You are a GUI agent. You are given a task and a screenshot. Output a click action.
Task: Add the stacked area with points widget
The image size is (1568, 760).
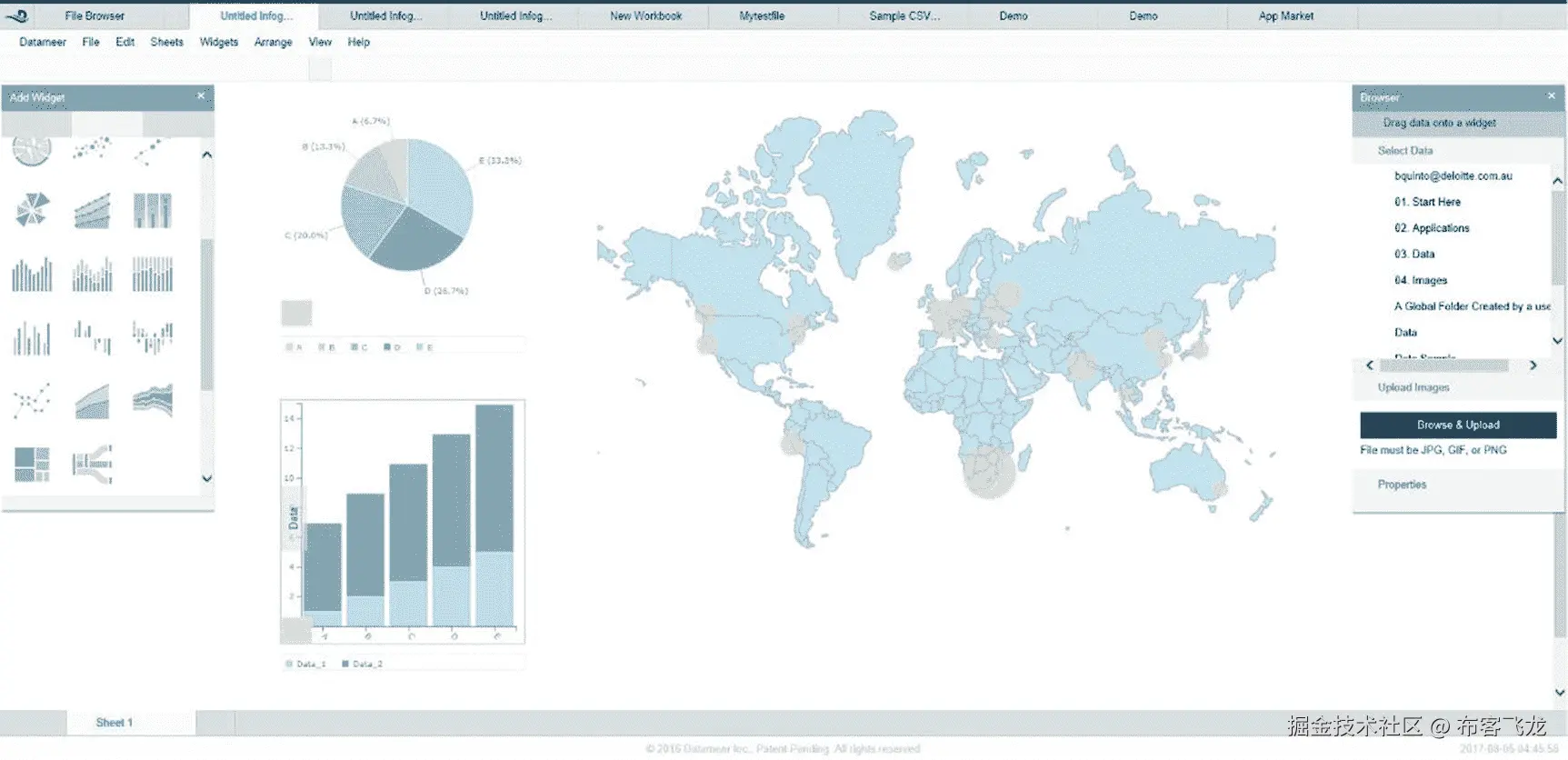coord(92,210)
